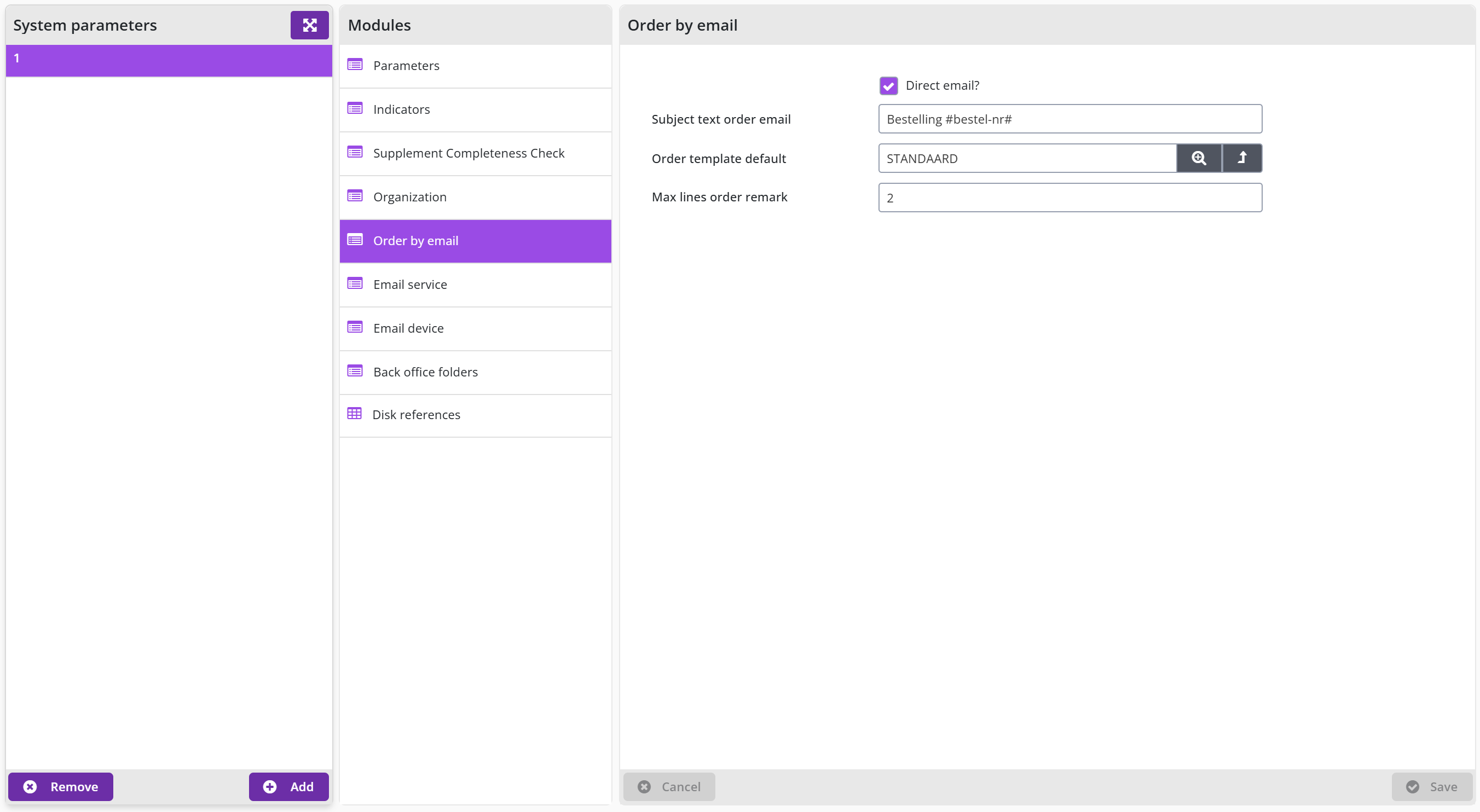
Task: Click the icon next to Supplement Completeness Check
Action: click(x=355, y=152)
